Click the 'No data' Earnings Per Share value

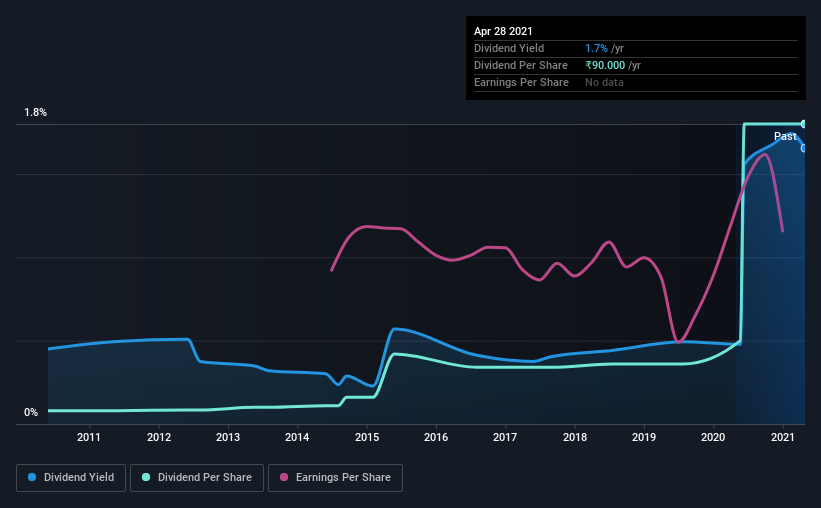click(x=604, y=82)
